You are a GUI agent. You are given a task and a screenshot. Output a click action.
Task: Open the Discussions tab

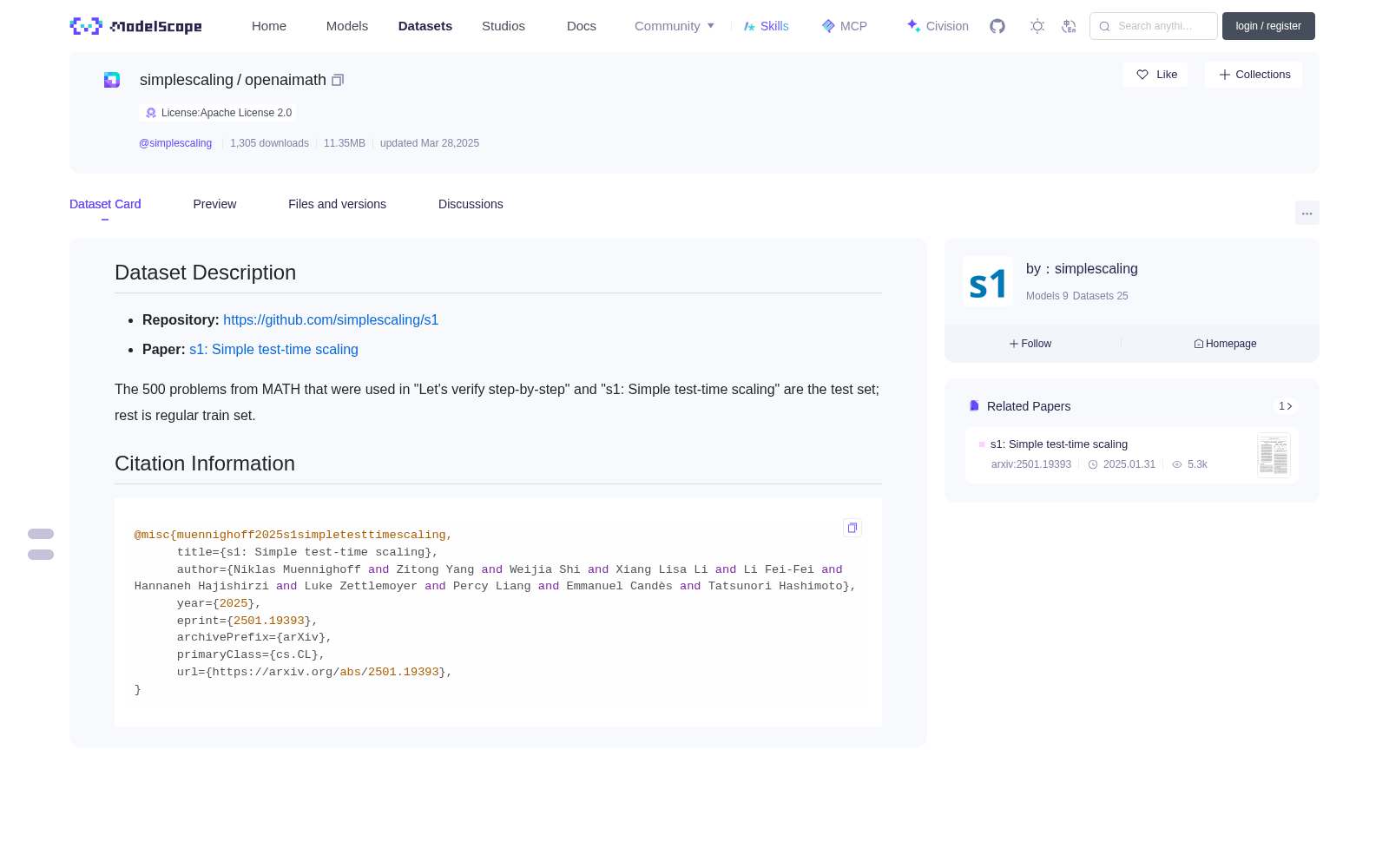471,204
